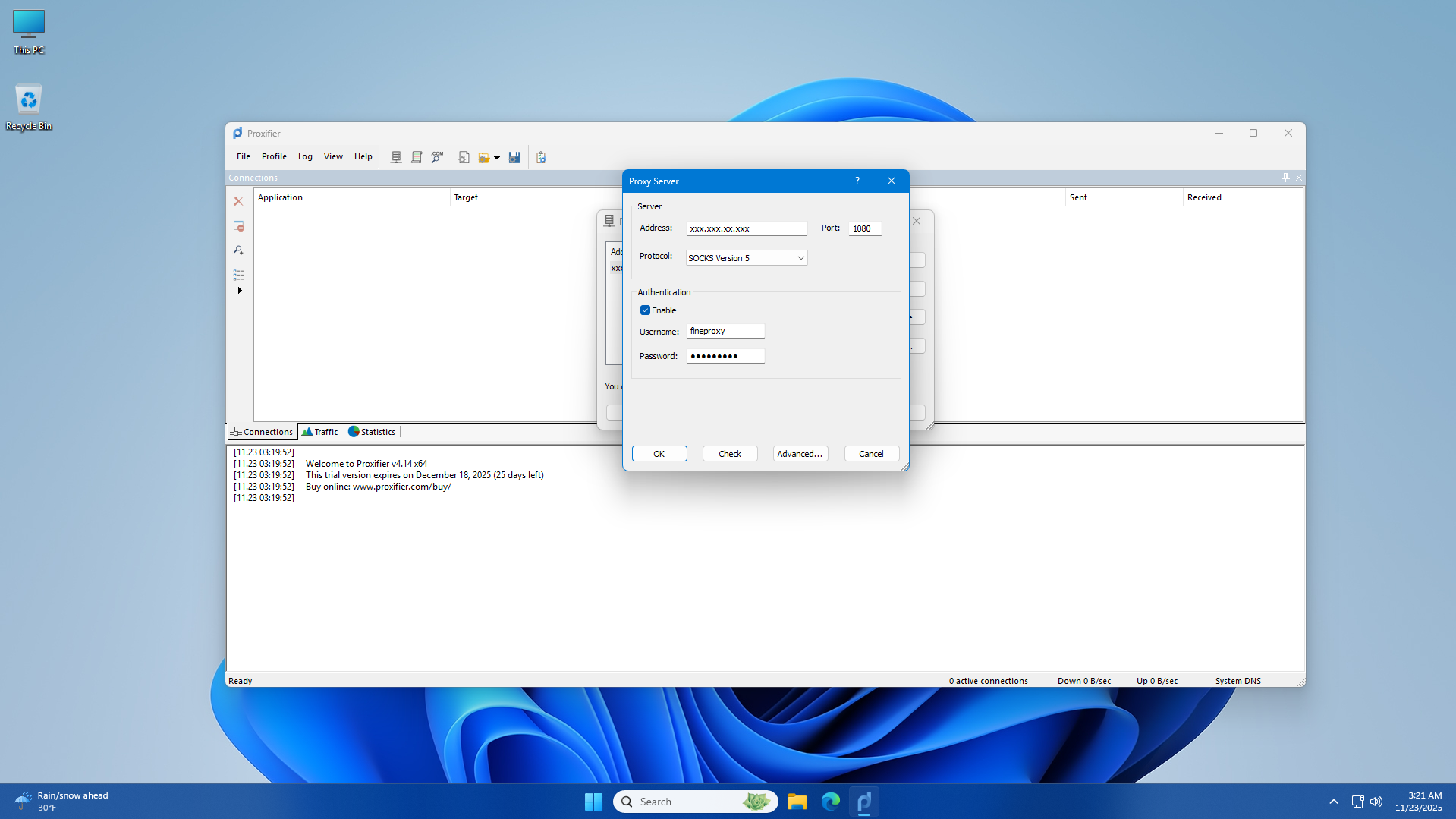This screenshot has height=819, width=1456.
Task: Open the Log menu
Action: pos(305,156)
